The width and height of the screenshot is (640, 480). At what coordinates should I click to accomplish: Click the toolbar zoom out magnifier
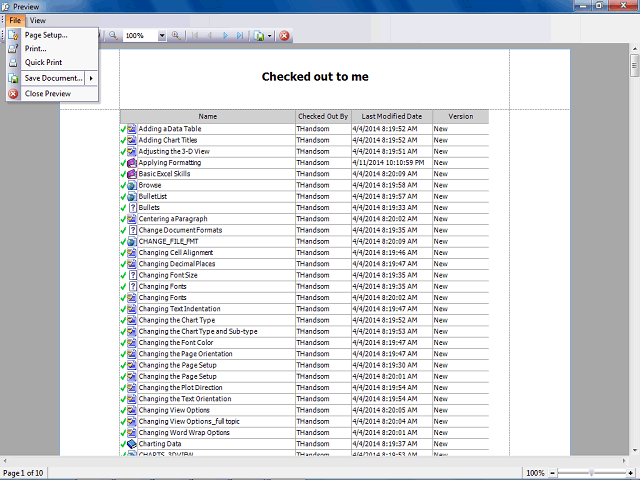[113, 36]
